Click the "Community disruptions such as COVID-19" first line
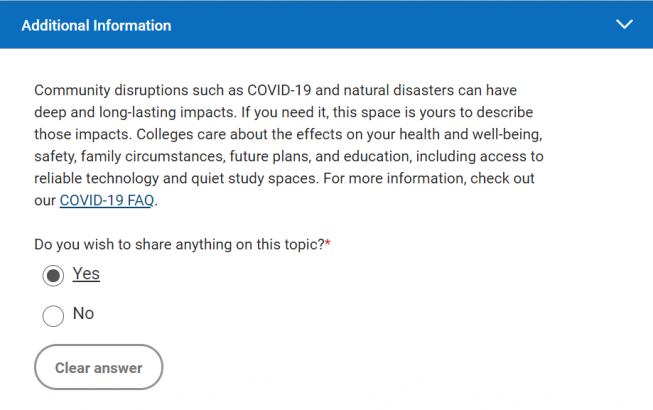 click(x=274, y=90)
